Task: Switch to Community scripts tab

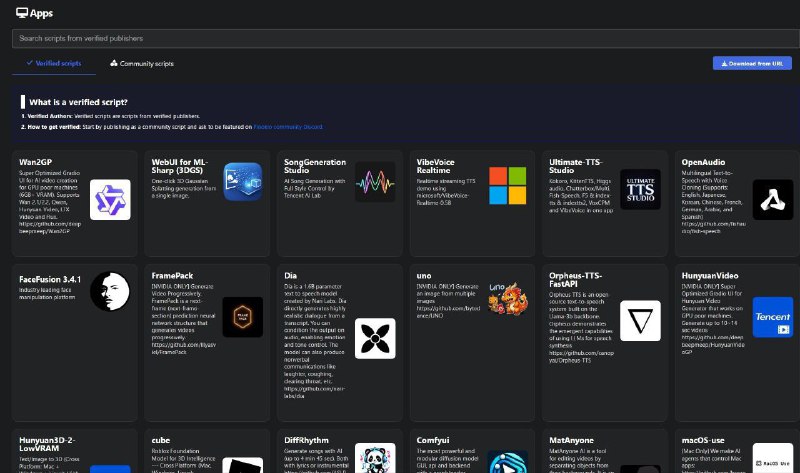Action: [x=142, y=63]
